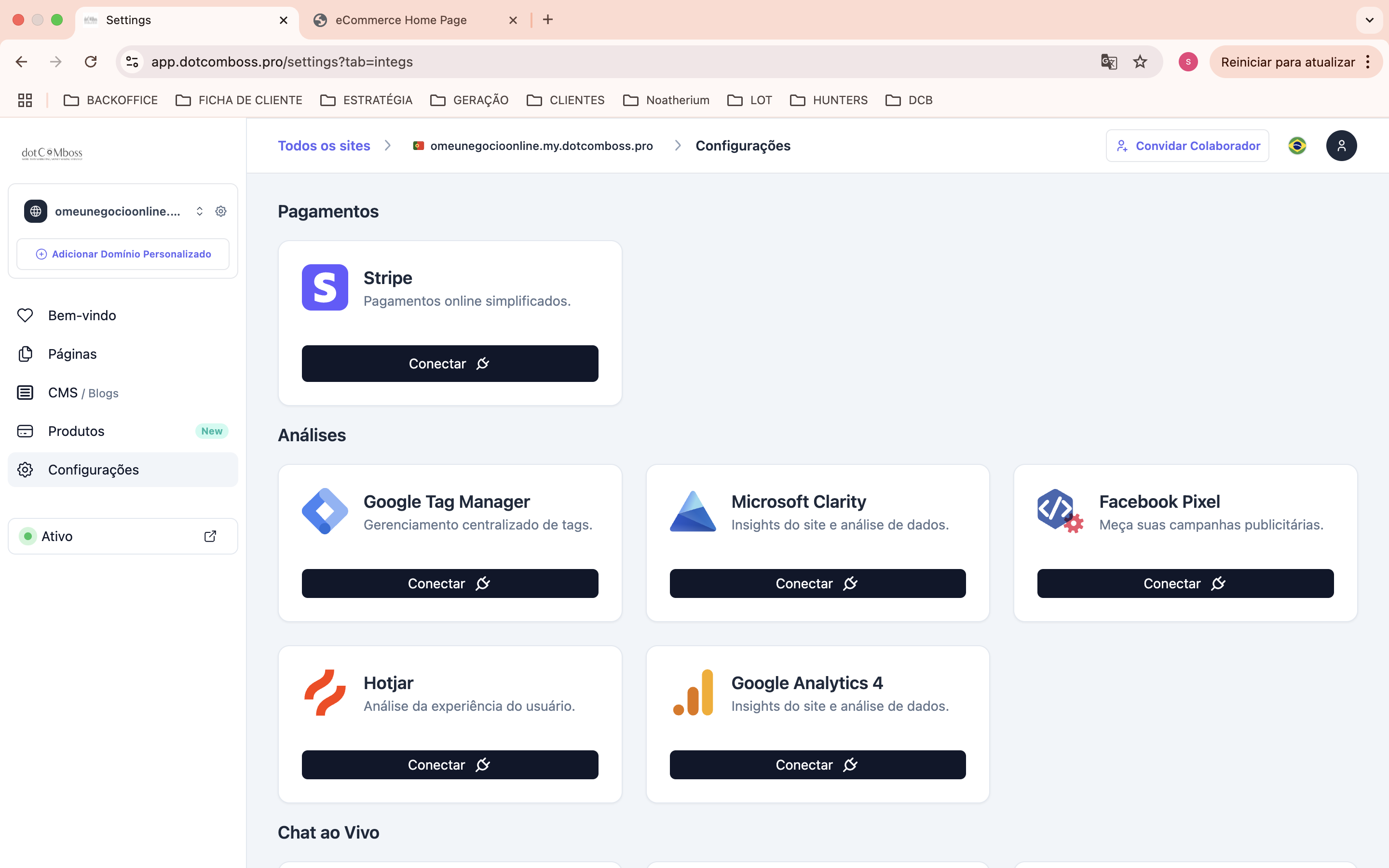Click the dotComboss logo
The height and width of the screenshot is (868, 1389).
click(52, 153)
